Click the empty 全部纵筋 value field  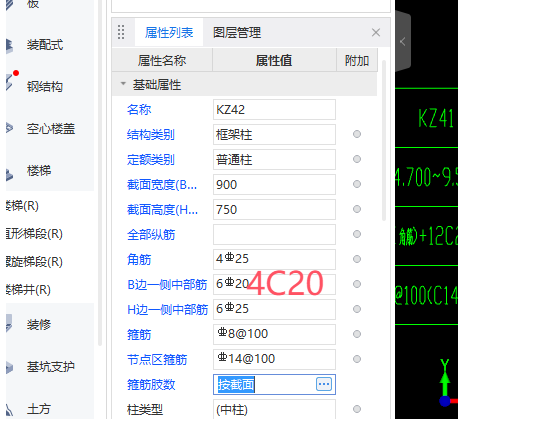[x=274, y=235]
